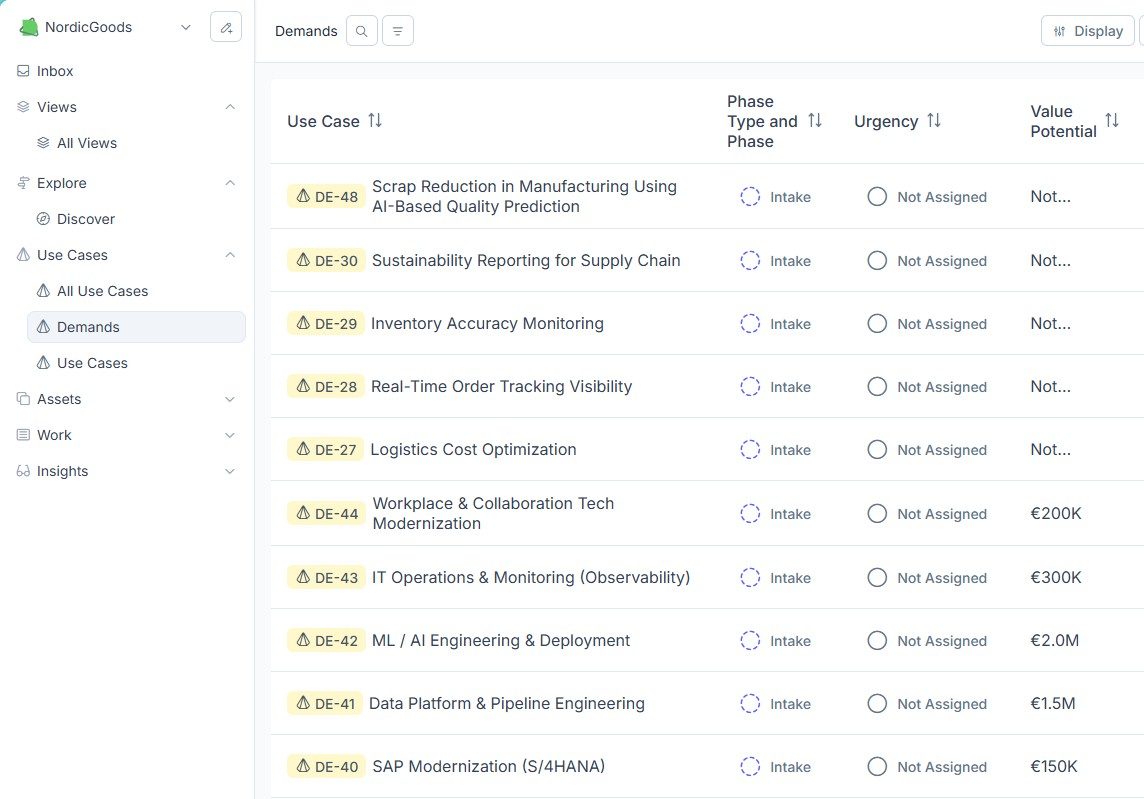Click the compose new item icon button
1144x799 pixels.
(x=225, y=27)
